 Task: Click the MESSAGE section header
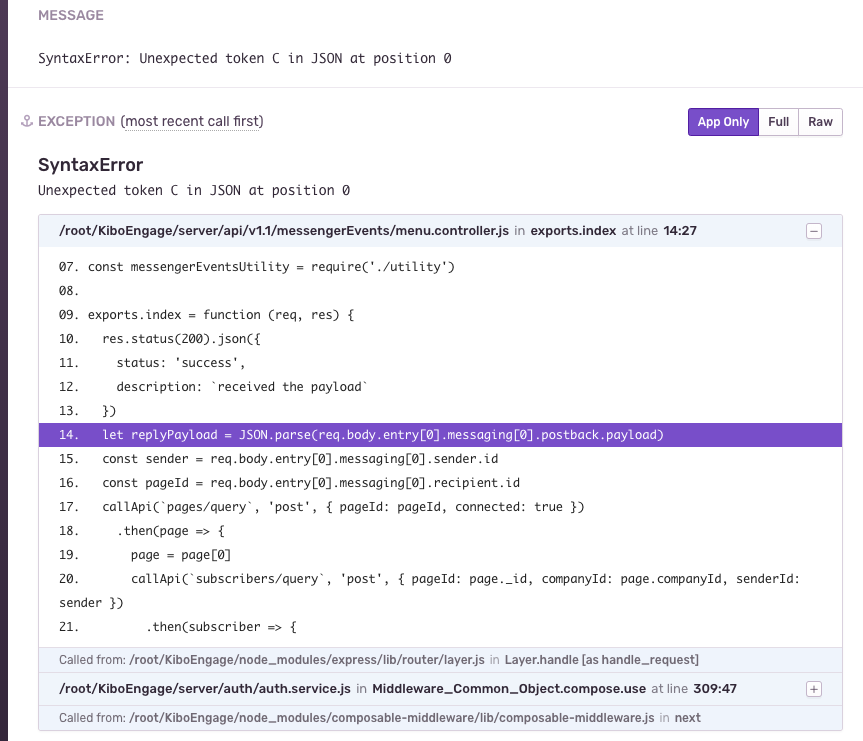click(x=69, y=15)
